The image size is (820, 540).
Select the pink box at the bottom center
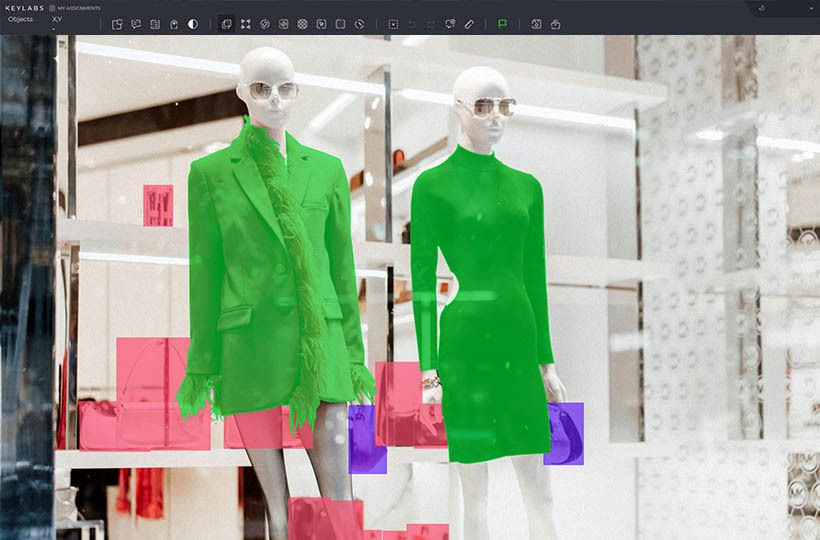coord(325,519)
